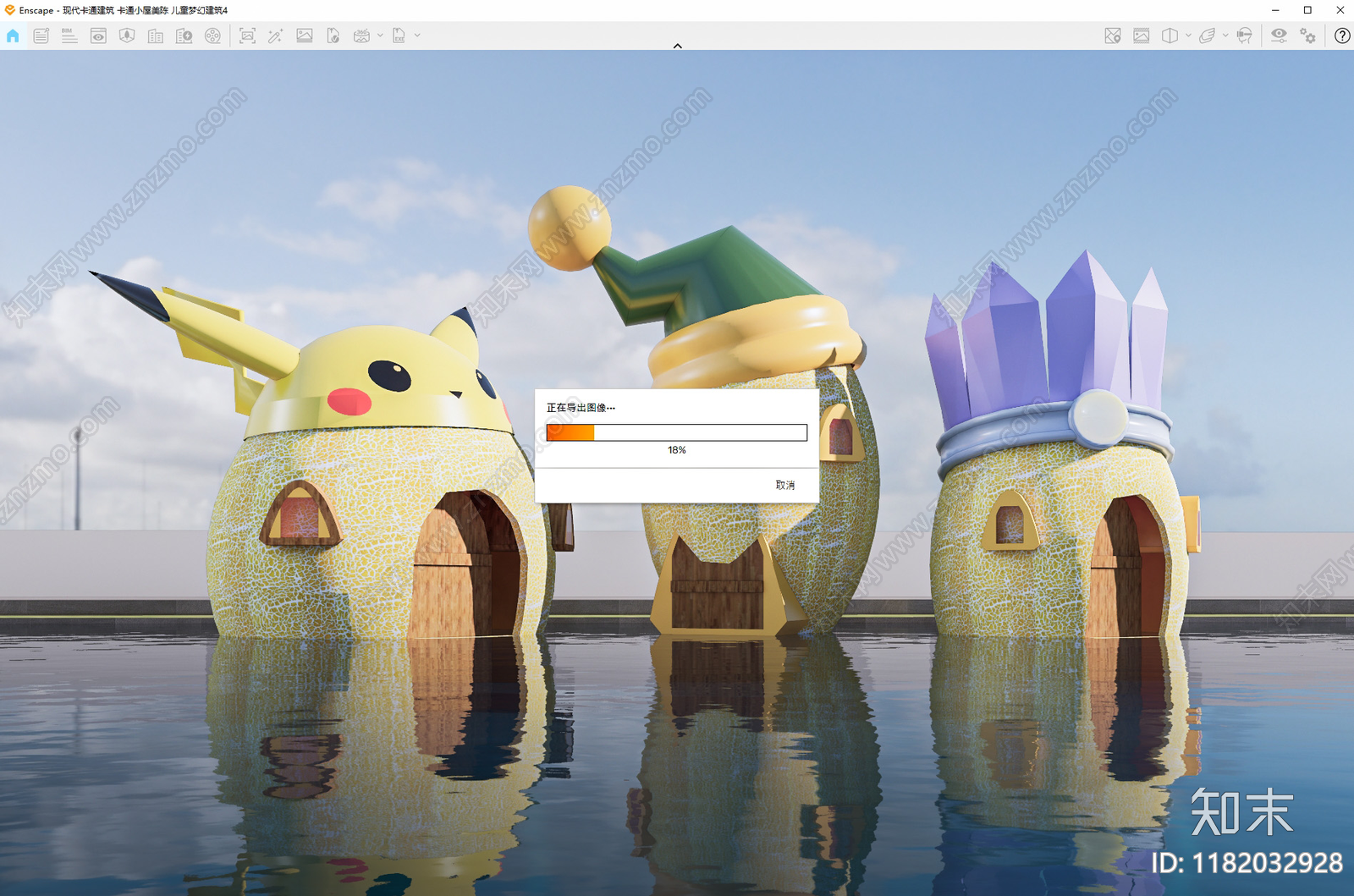Click the orange export progress bar

click(x=677, y=433)
